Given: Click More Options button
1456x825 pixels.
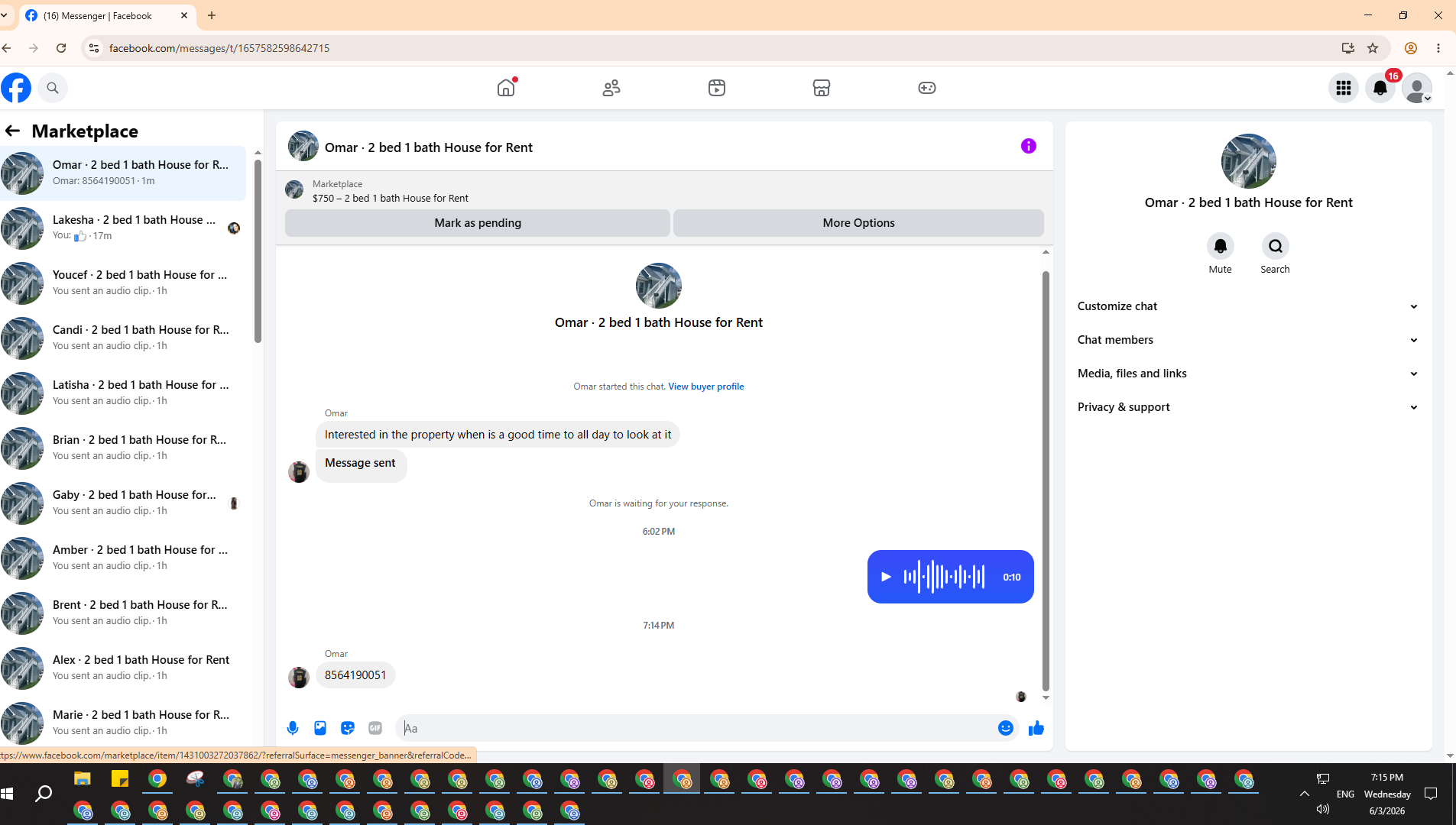Looking at the screenshot, I should pyautogui.click(x=858, y=223).
